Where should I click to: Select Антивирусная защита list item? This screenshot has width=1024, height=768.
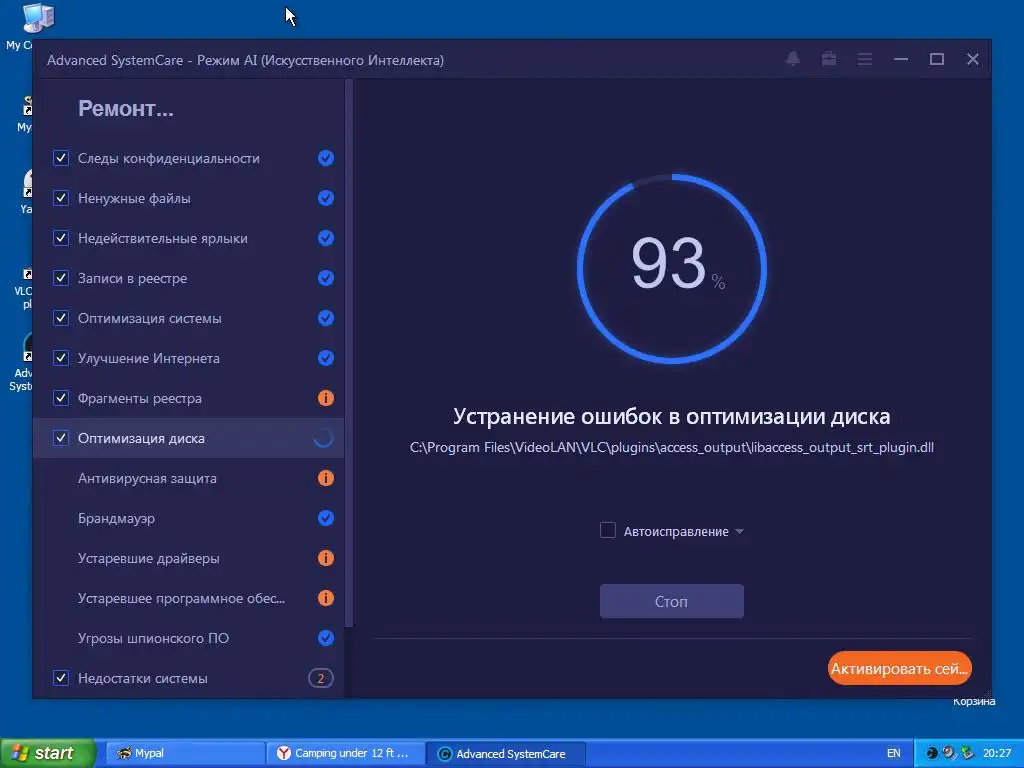188,478
